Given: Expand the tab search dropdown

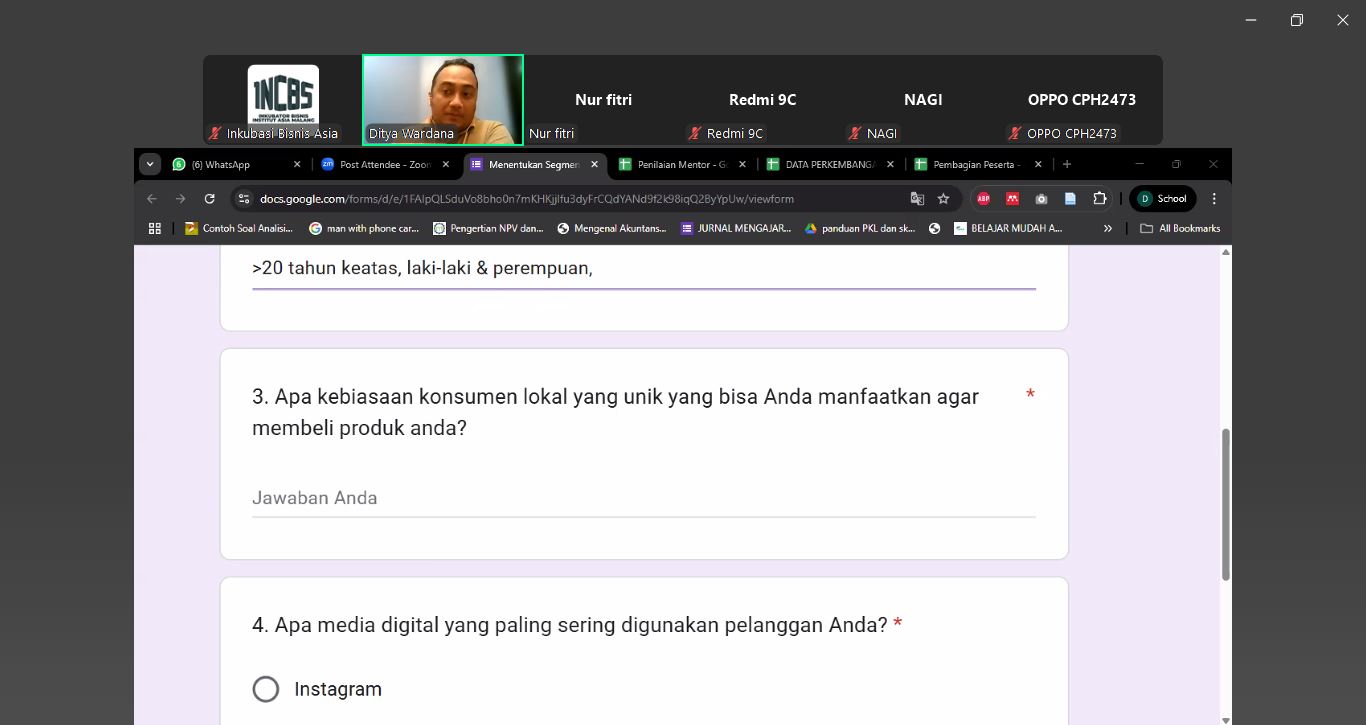Looking at the screenshot, I should 150,164.
